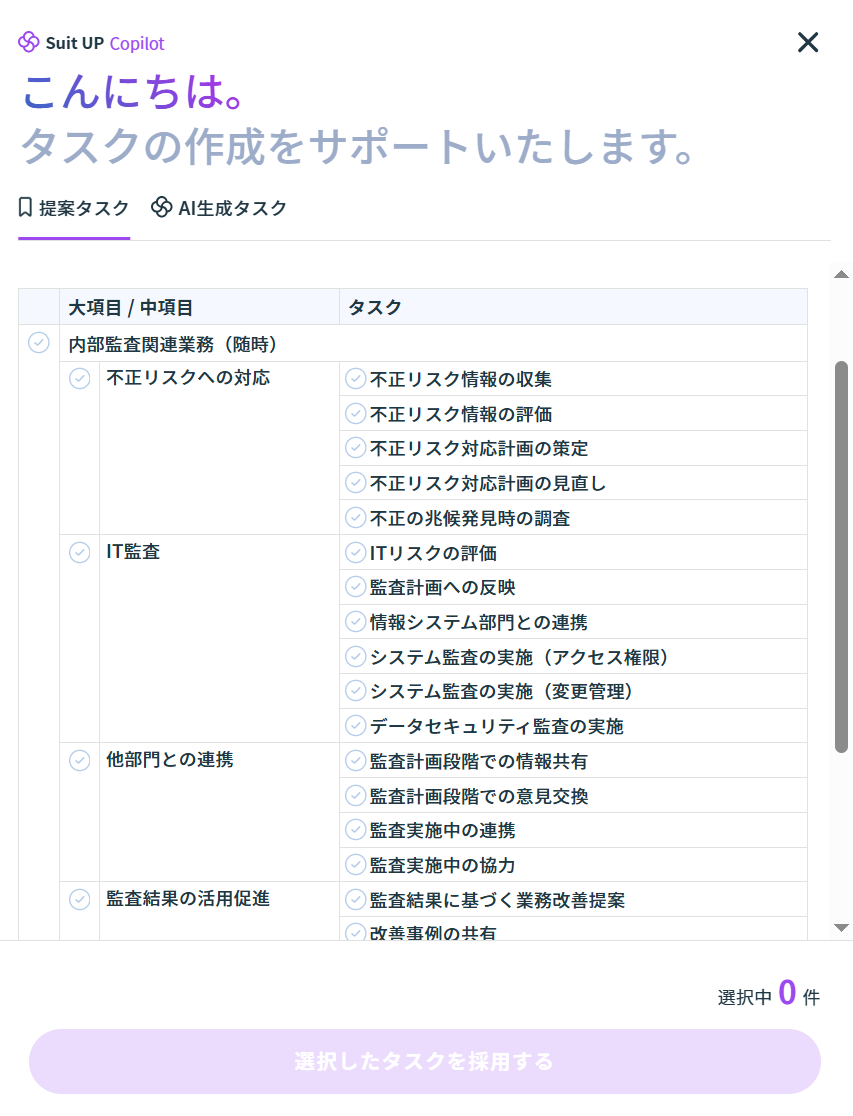Image resolution: width=853 pixels, height=1116 pixels.
Task: Check 監査計画段階での意見交換 task
Action: (x=355, y=795)
